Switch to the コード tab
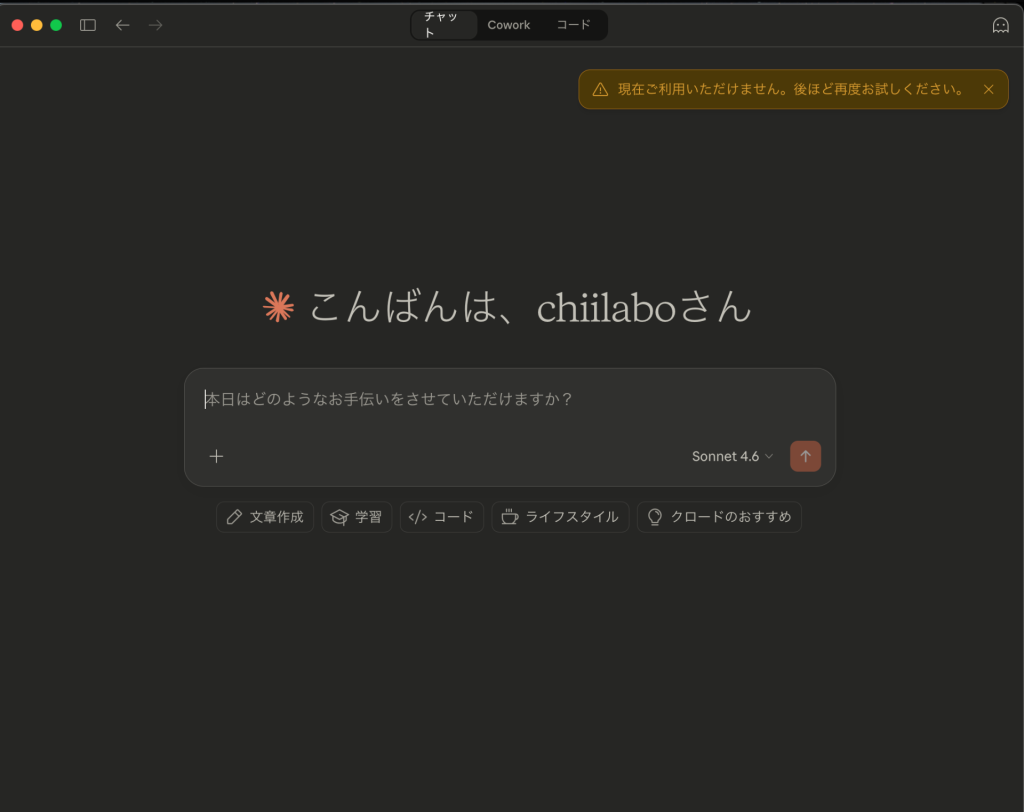 573,24
